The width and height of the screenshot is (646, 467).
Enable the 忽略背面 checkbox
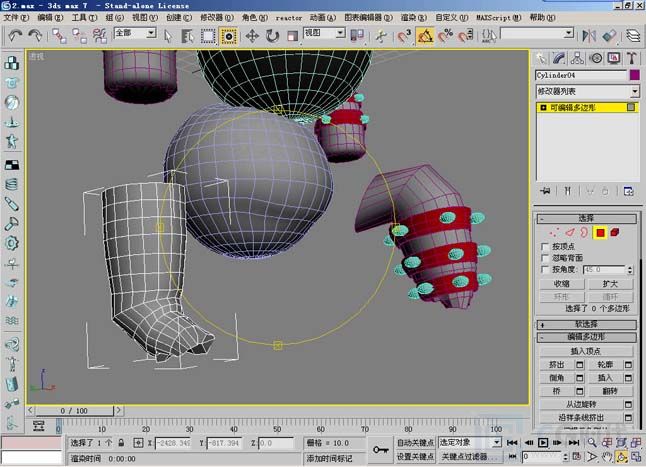(x=545, y=258)
